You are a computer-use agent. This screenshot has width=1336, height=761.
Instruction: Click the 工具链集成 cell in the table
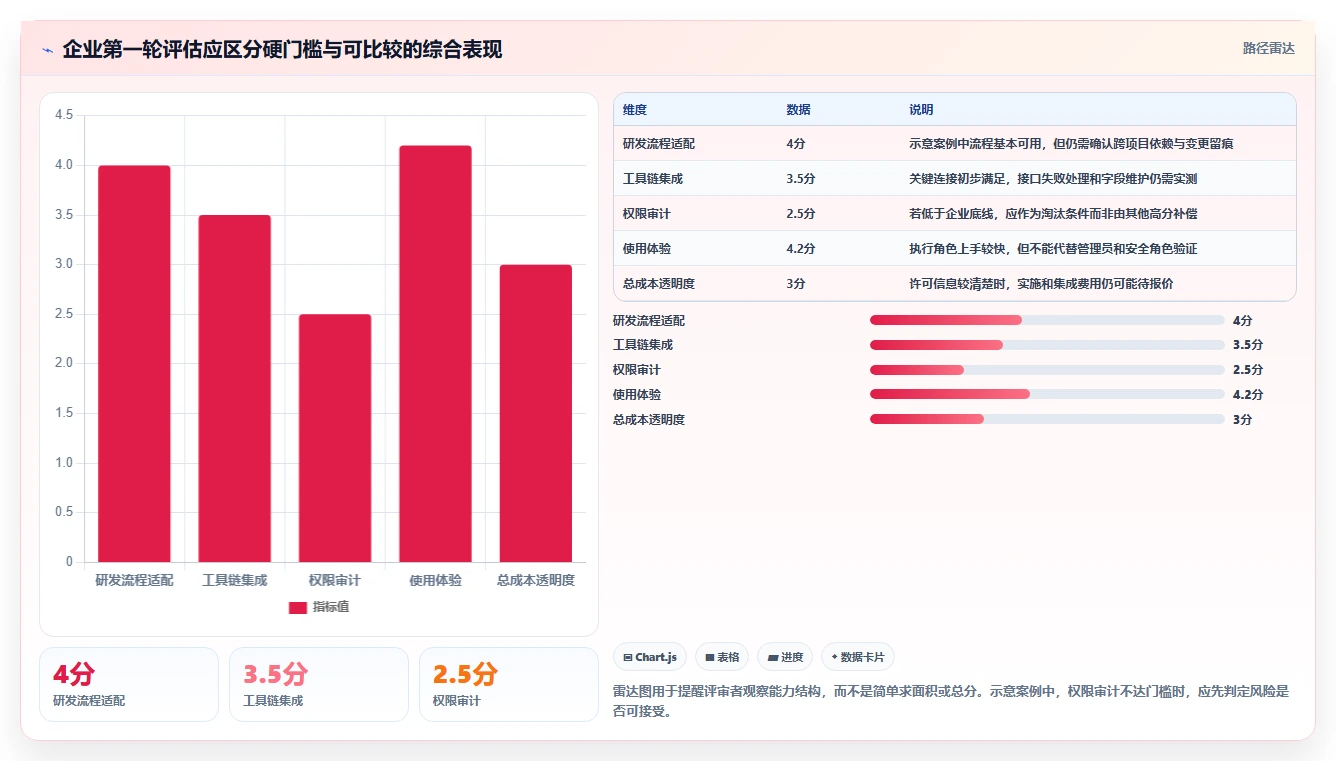pos(653,179)
